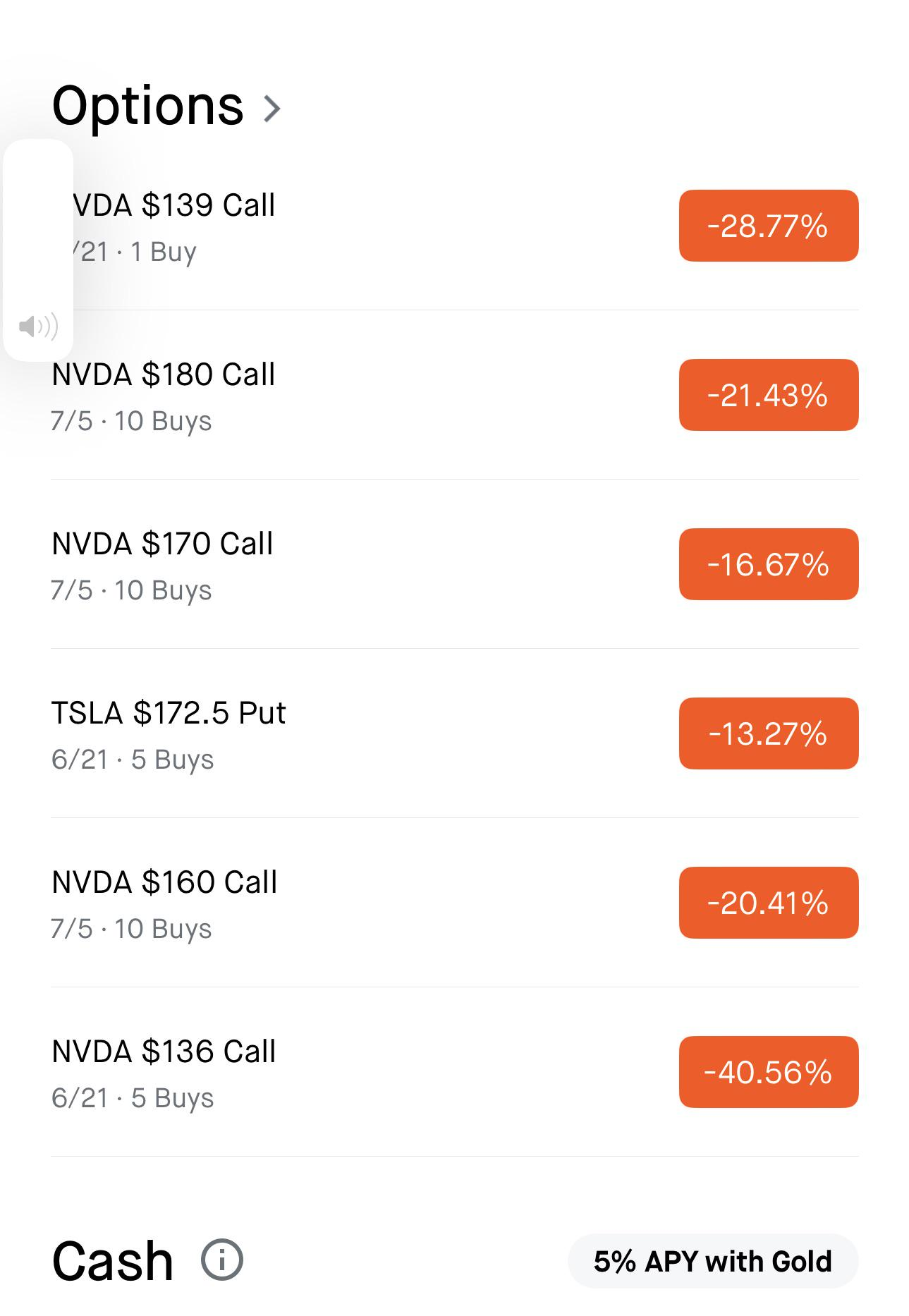Open the NVDA $180 Call position
The height and width of the screenshot is (1316, 909).
pyautogui.click(x=455, y=395)
